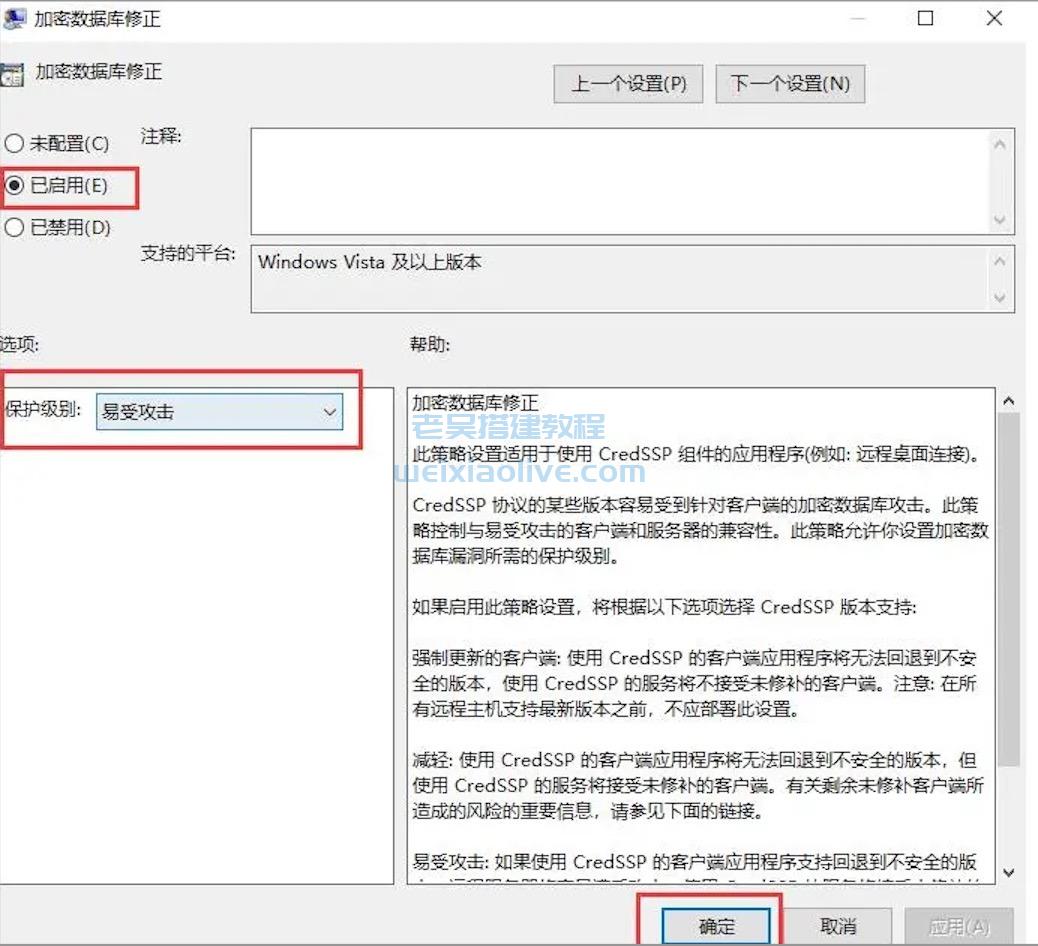Click the 应用(A) button
The image size is (1038, 946).
959,925
